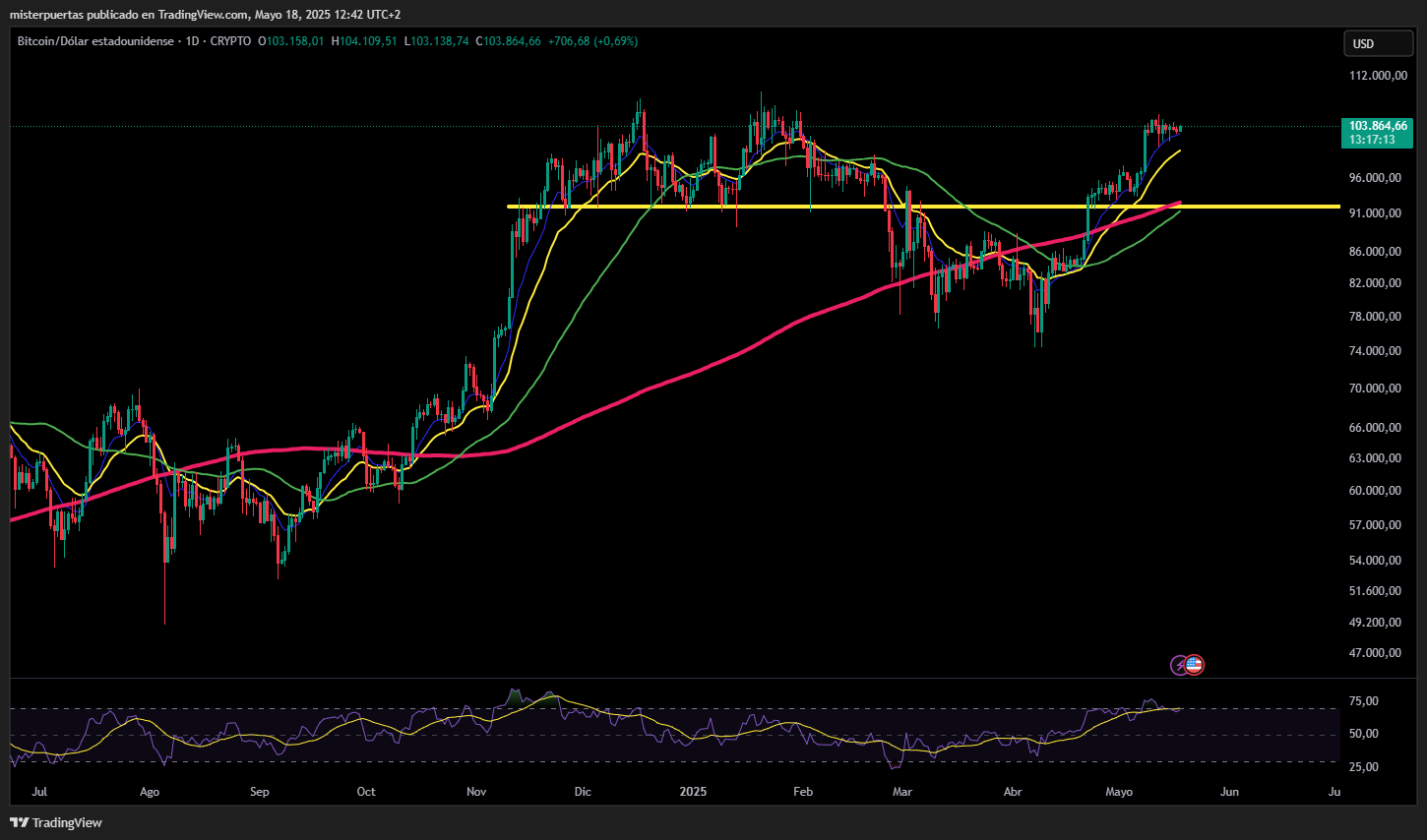
Task: Click the 2025 year label on time axis
Action: click(694, 792)
